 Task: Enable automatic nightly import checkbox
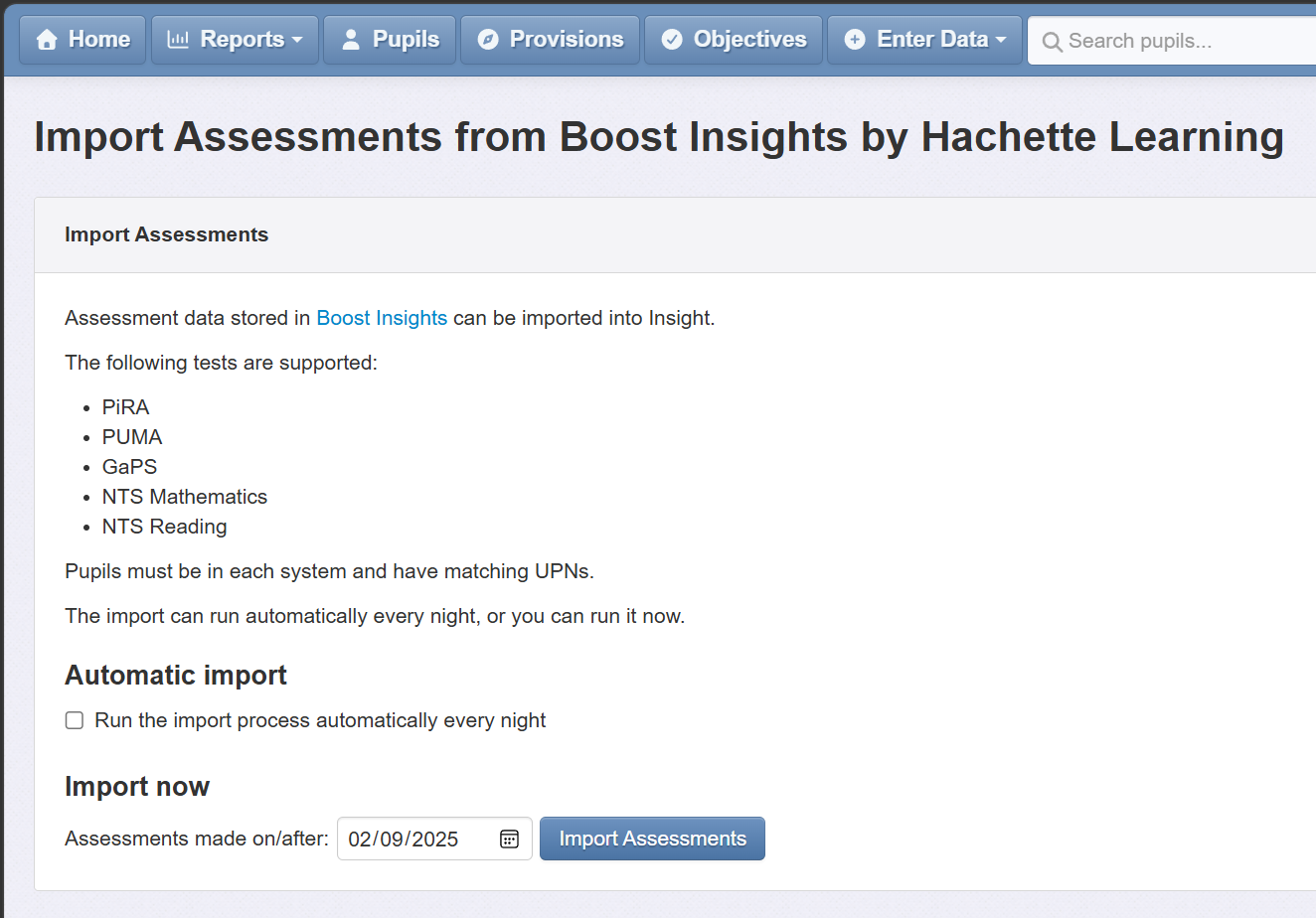point(75,720)
